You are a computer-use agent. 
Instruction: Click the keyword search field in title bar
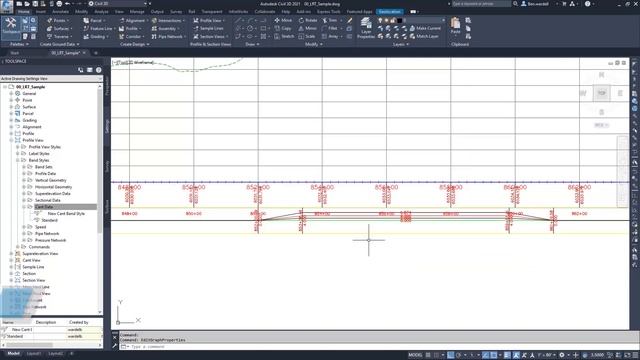pos(481,4)
